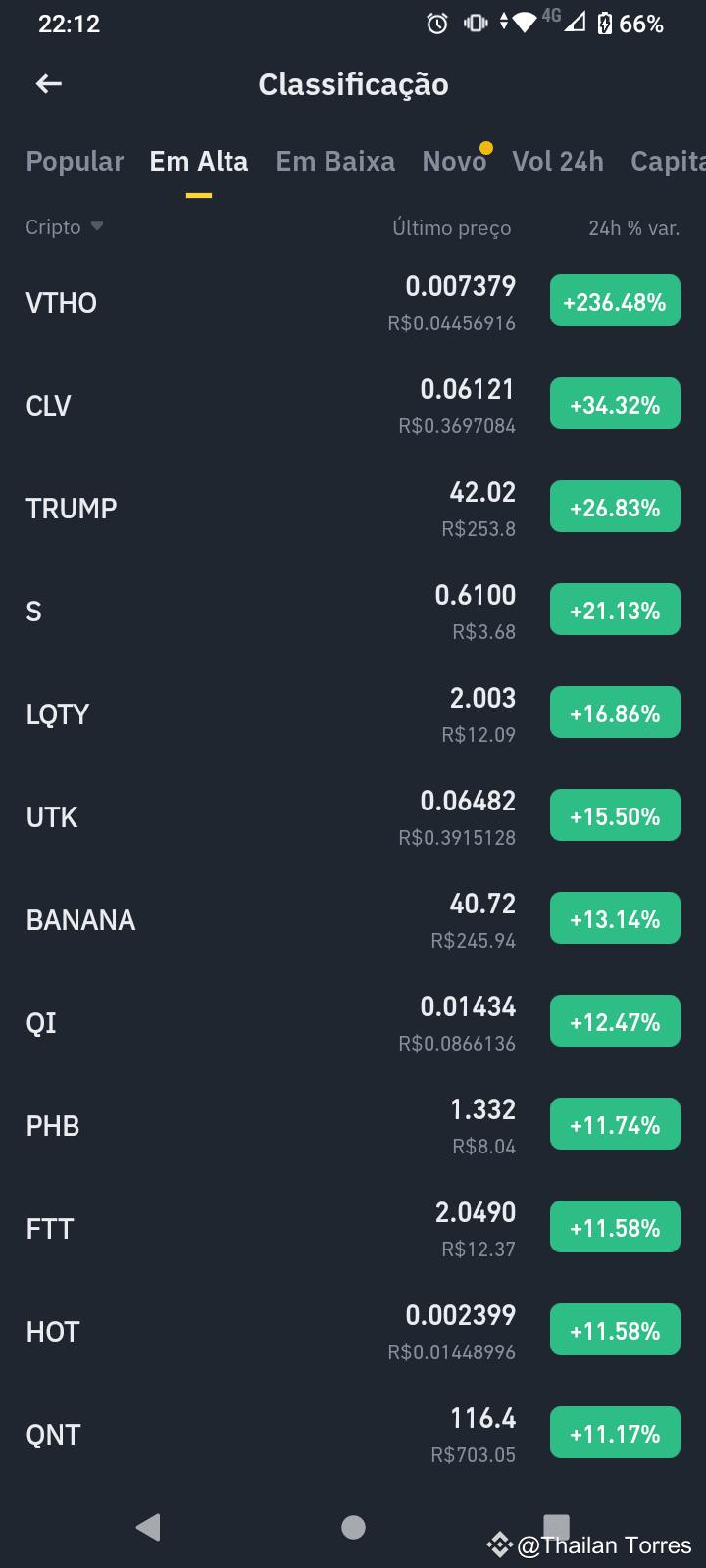Tap the +12.47% QI change badge
This screenshot has height=1568, width=706.
click(x=615, y=1022)
